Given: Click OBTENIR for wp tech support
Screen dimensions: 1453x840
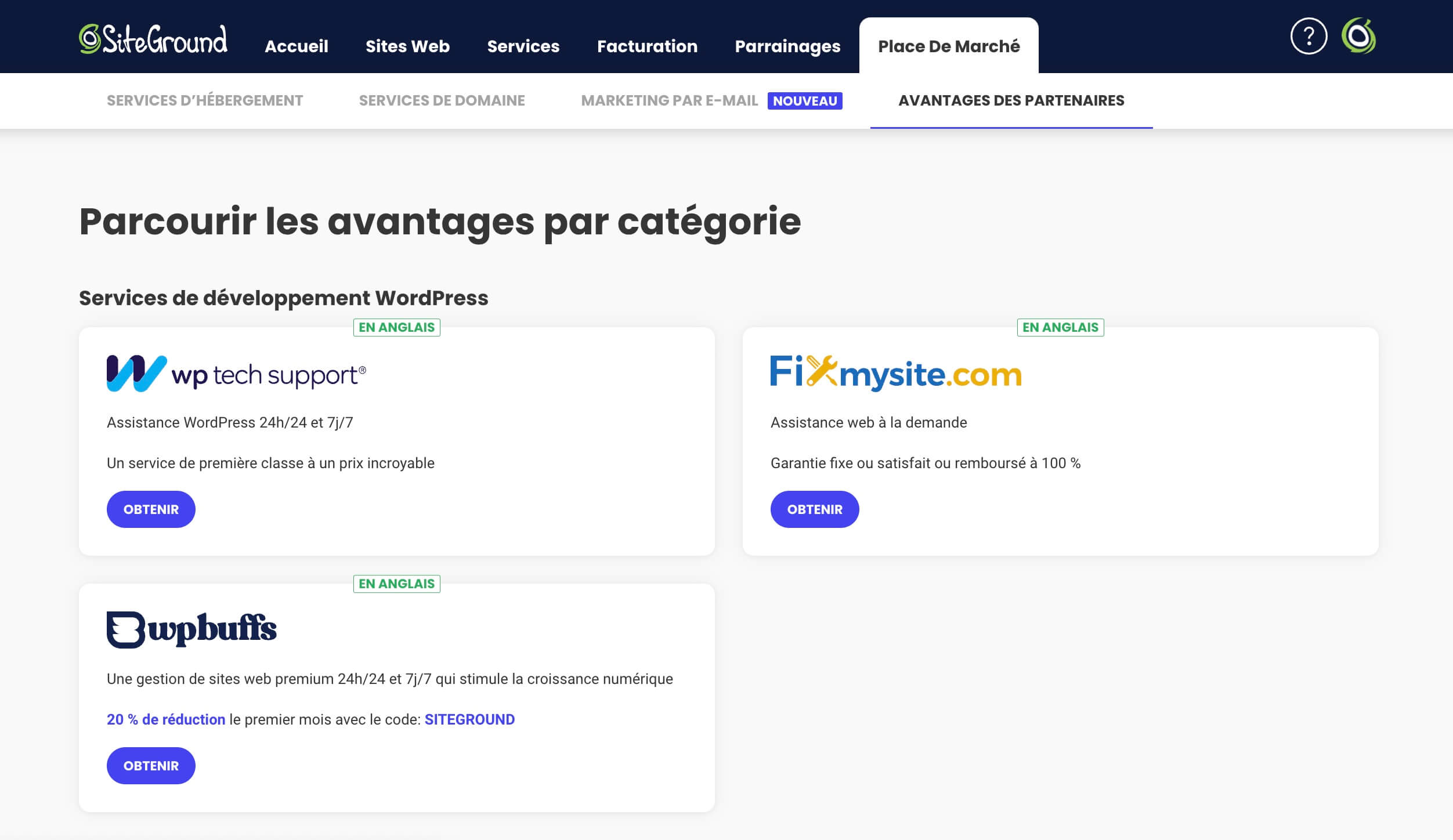Looking at the screenshot, I should [x=151, y=509].
